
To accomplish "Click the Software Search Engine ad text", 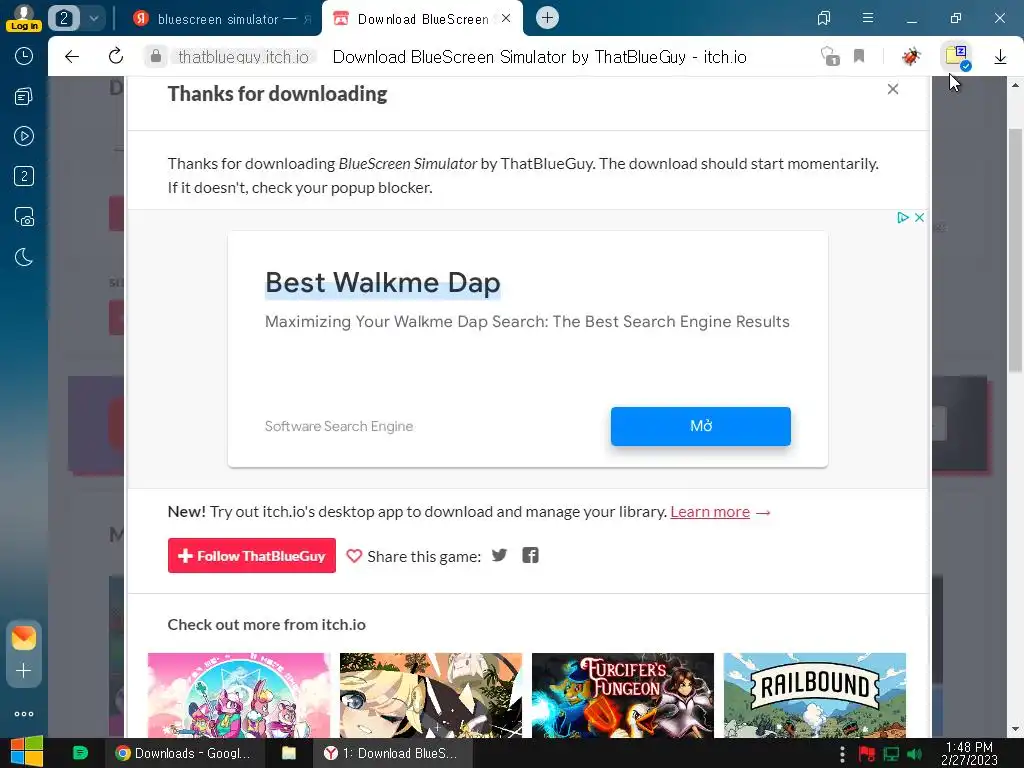I will 339,426.
